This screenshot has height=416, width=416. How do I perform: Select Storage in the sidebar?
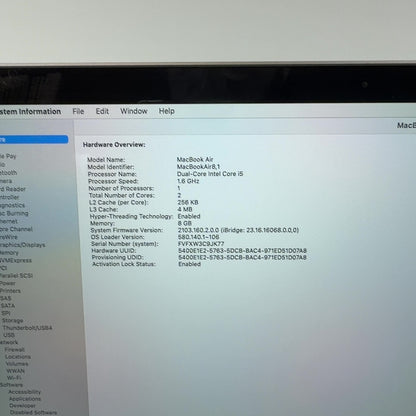click(13, 321)
